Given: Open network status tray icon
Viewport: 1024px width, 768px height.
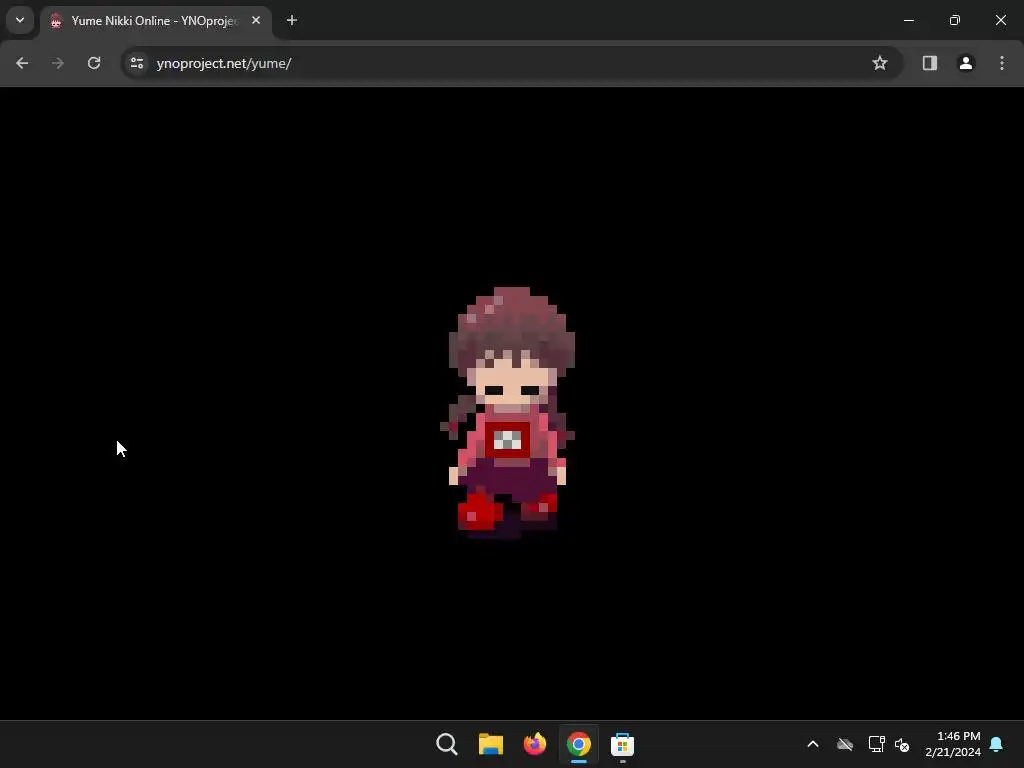Looking at the screenshot, I should pyautogui.click(x=876, y=744).
